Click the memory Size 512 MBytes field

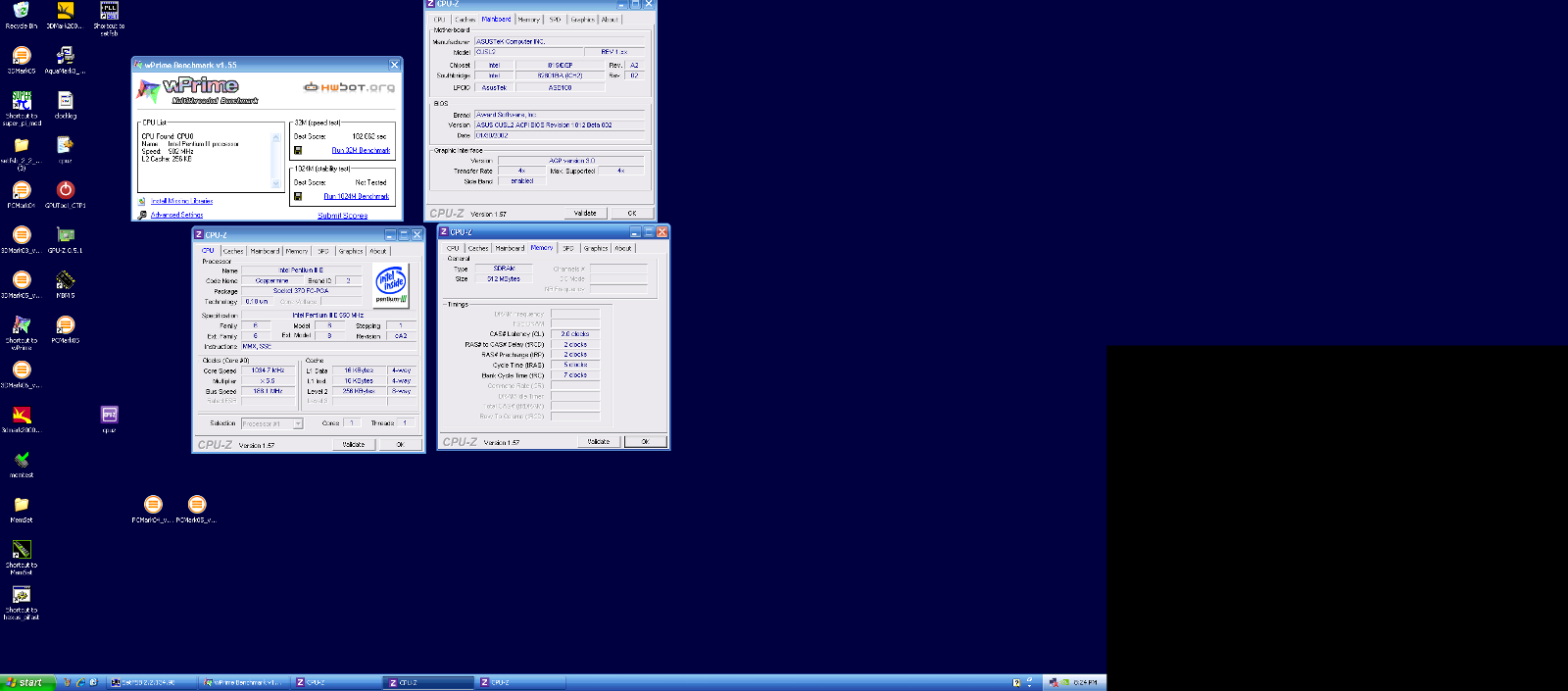504,278
